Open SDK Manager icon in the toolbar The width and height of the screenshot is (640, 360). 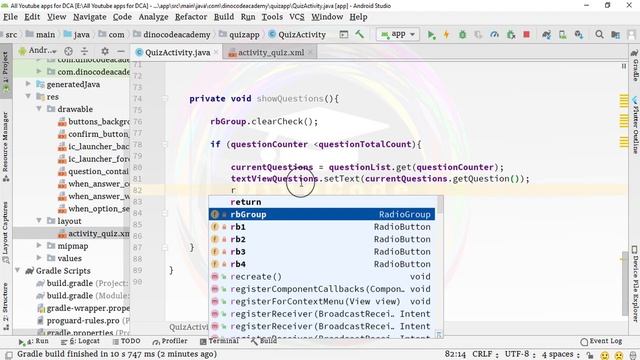coord(578,35)
